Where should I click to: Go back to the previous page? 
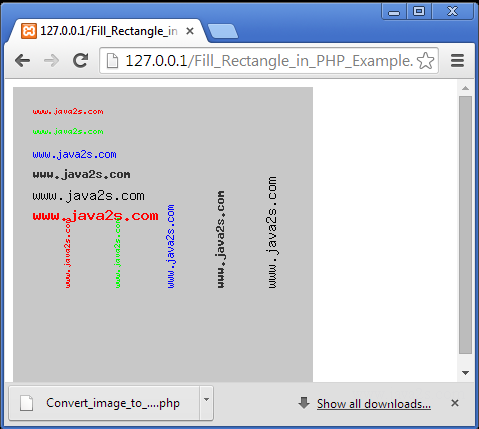coord(23,61)
